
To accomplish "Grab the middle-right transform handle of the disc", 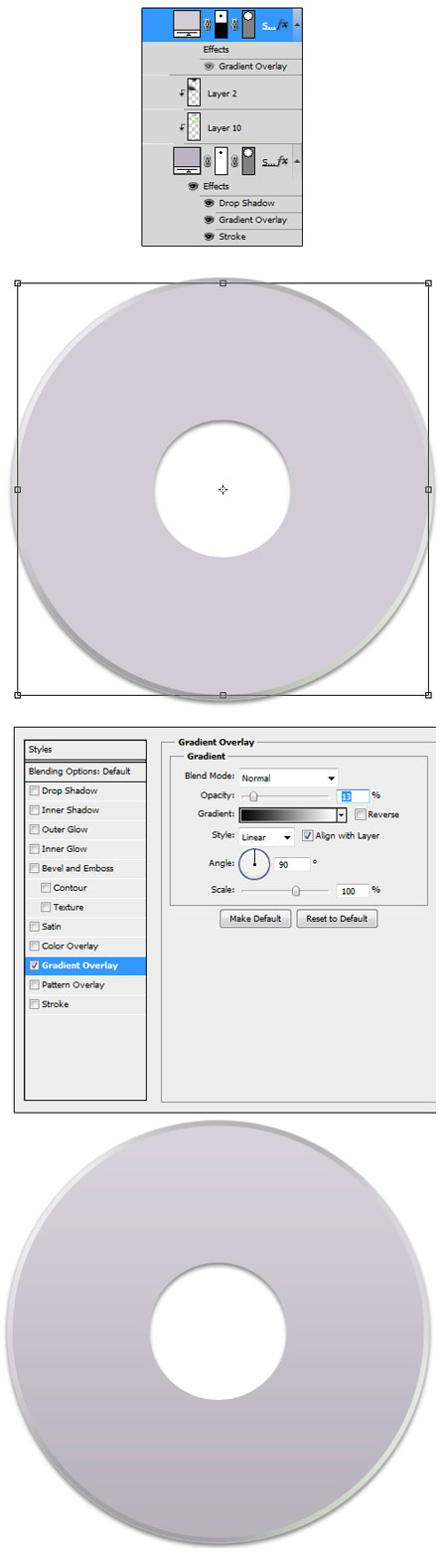I will 428,489.
